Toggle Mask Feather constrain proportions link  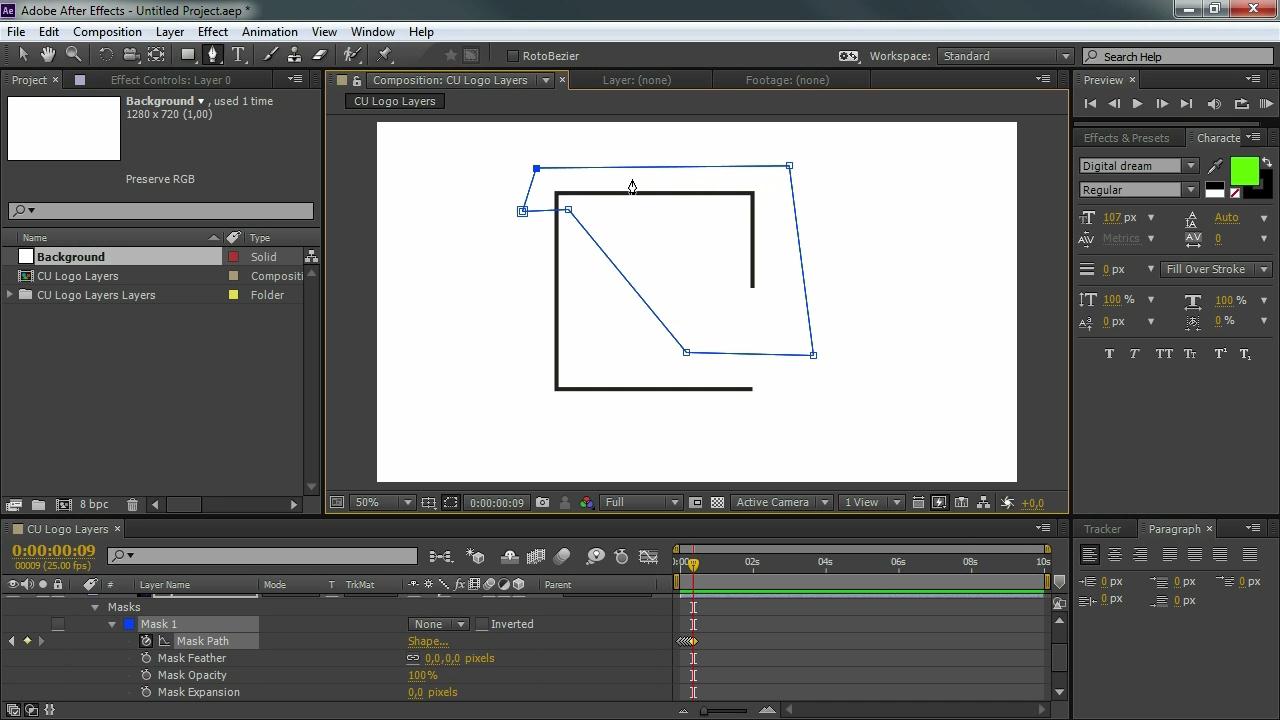pos(413,658)
